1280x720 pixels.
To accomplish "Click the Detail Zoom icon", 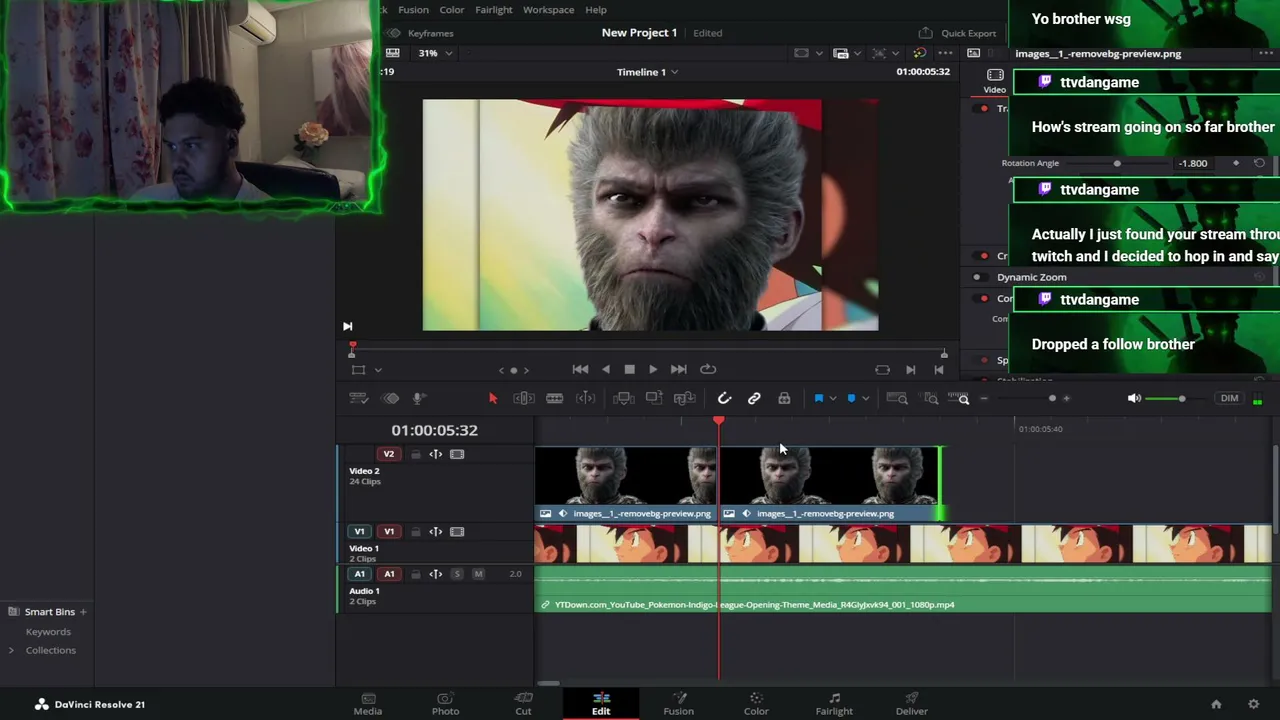I will [931, 398].
